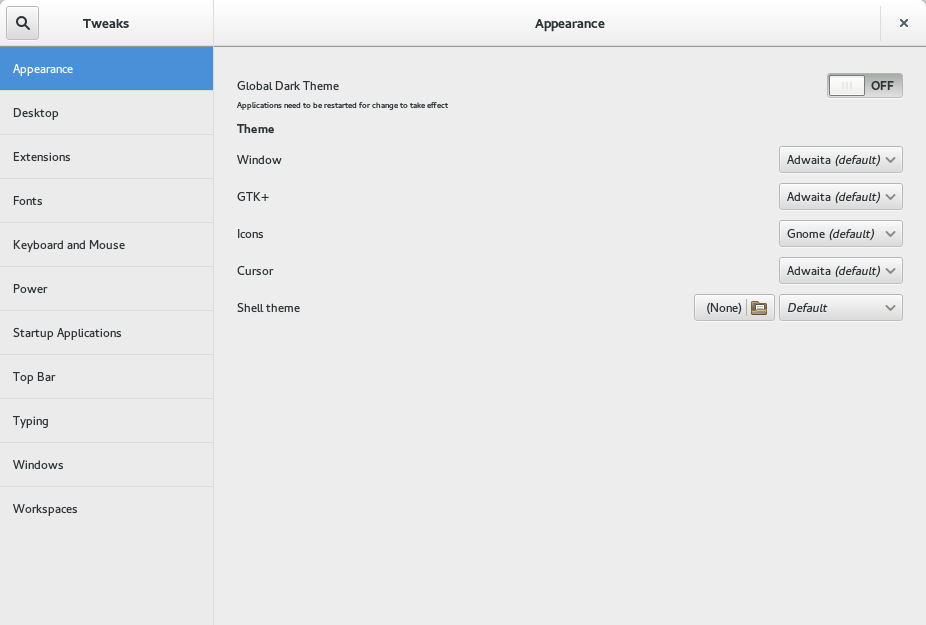
Task: Select Appearance in the sidebar
Action: [106, 69]
